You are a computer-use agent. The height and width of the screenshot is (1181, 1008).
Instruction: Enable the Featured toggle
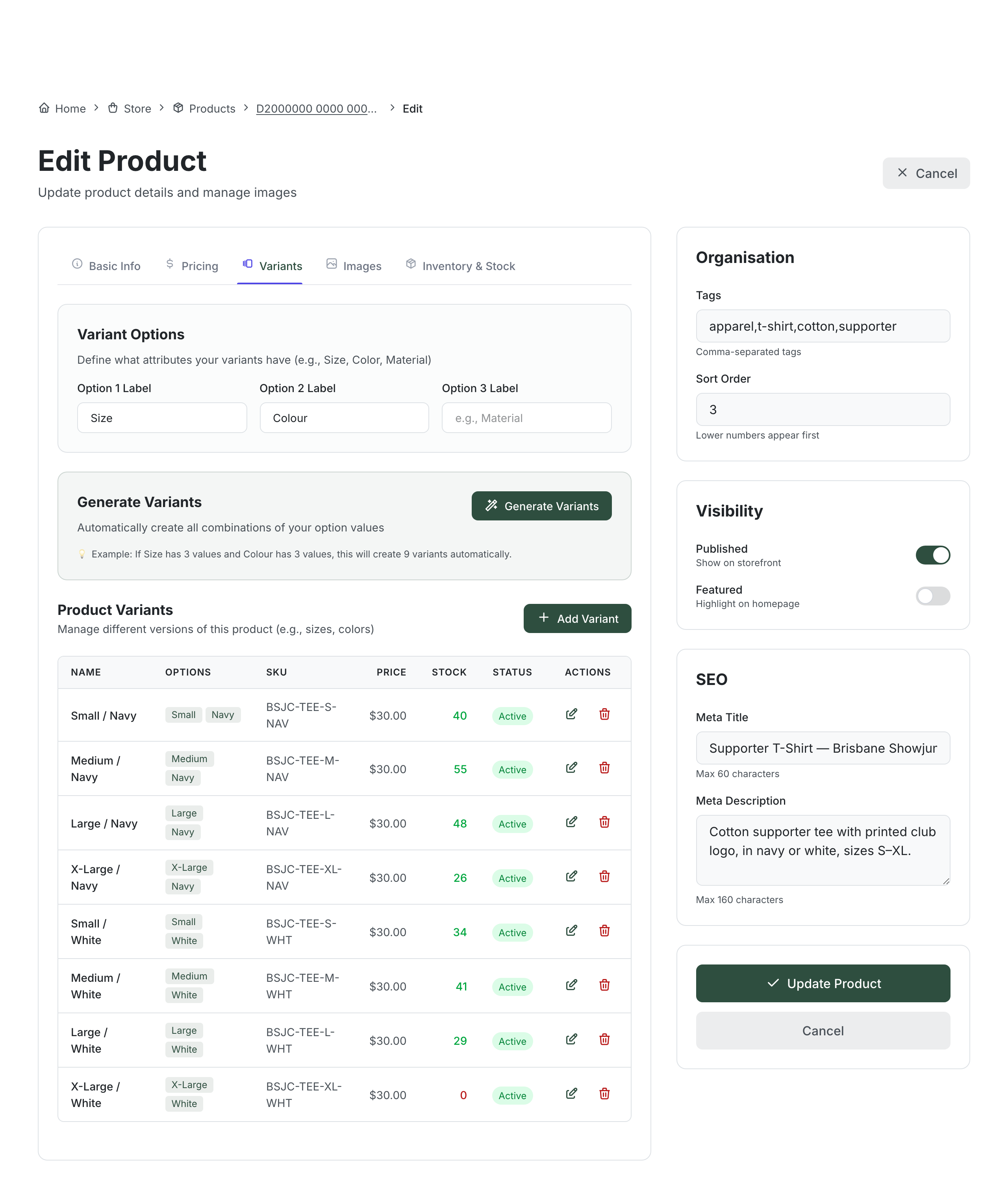932,596
